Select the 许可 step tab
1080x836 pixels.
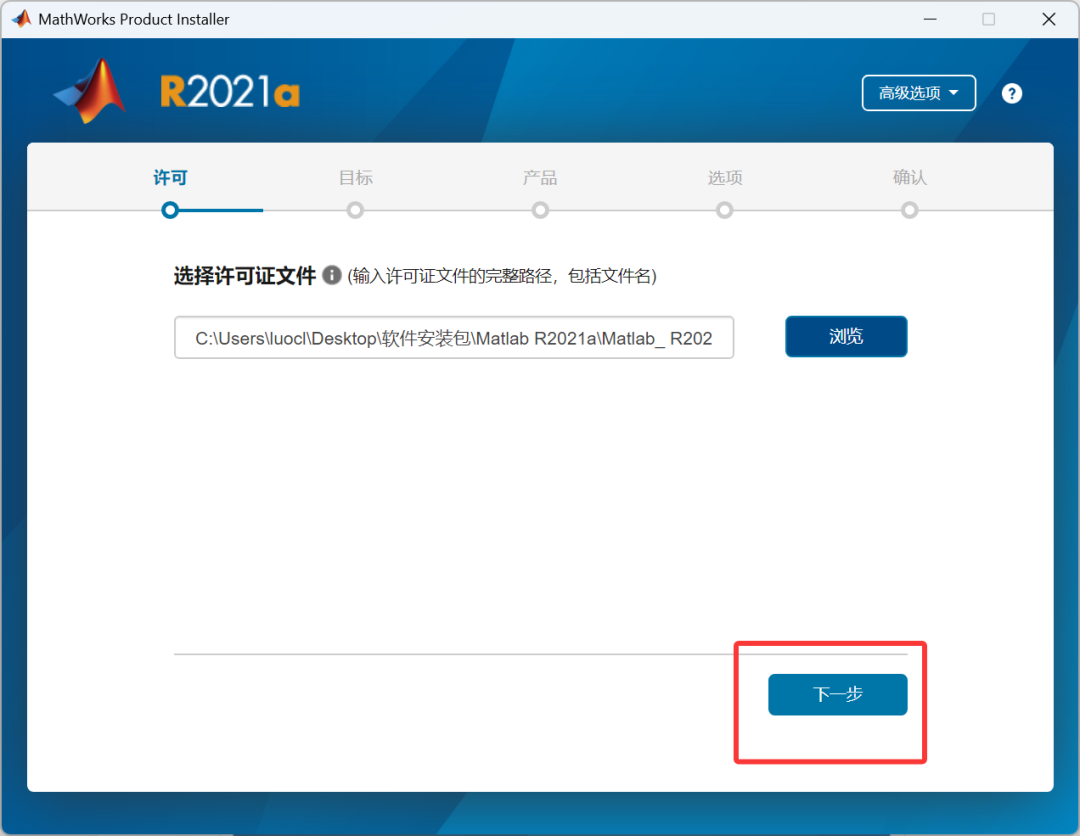coord(170,178)
